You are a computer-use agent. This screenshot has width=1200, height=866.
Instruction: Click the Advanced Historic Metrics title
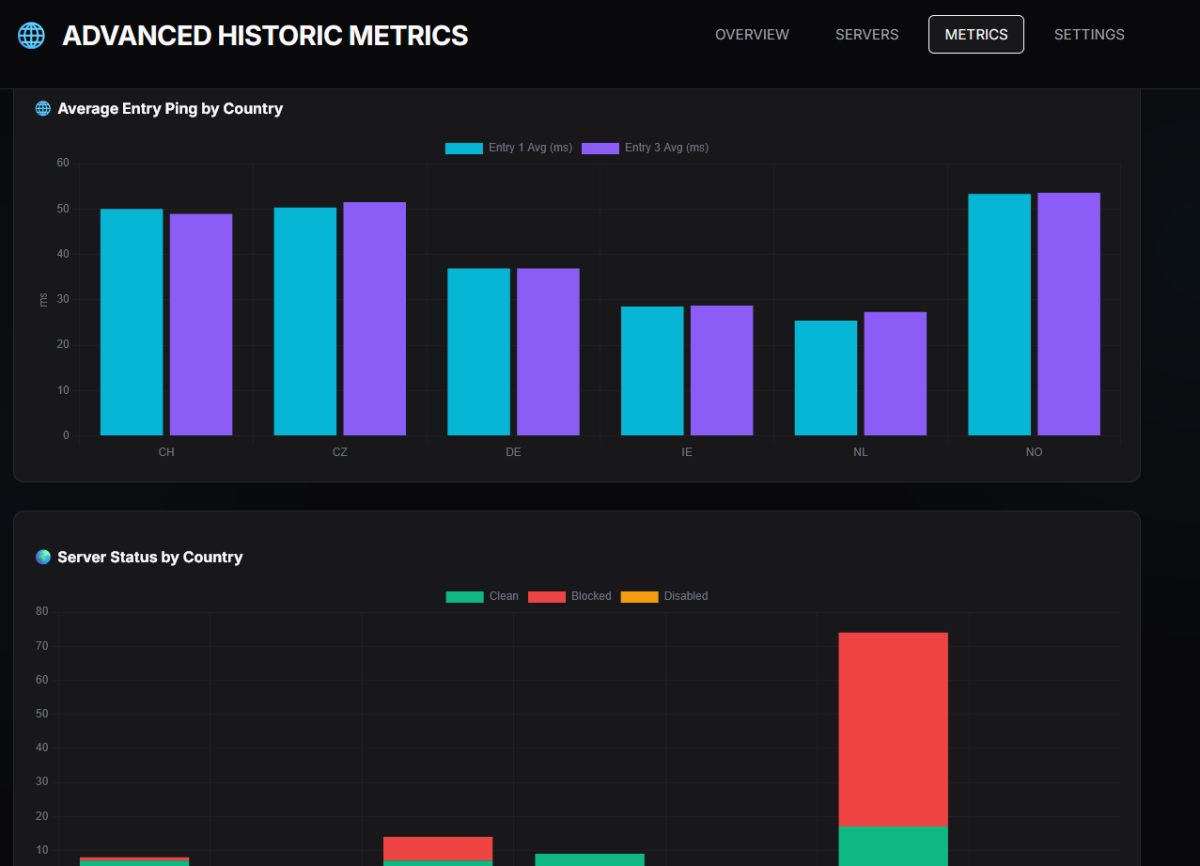click(265, 36)
